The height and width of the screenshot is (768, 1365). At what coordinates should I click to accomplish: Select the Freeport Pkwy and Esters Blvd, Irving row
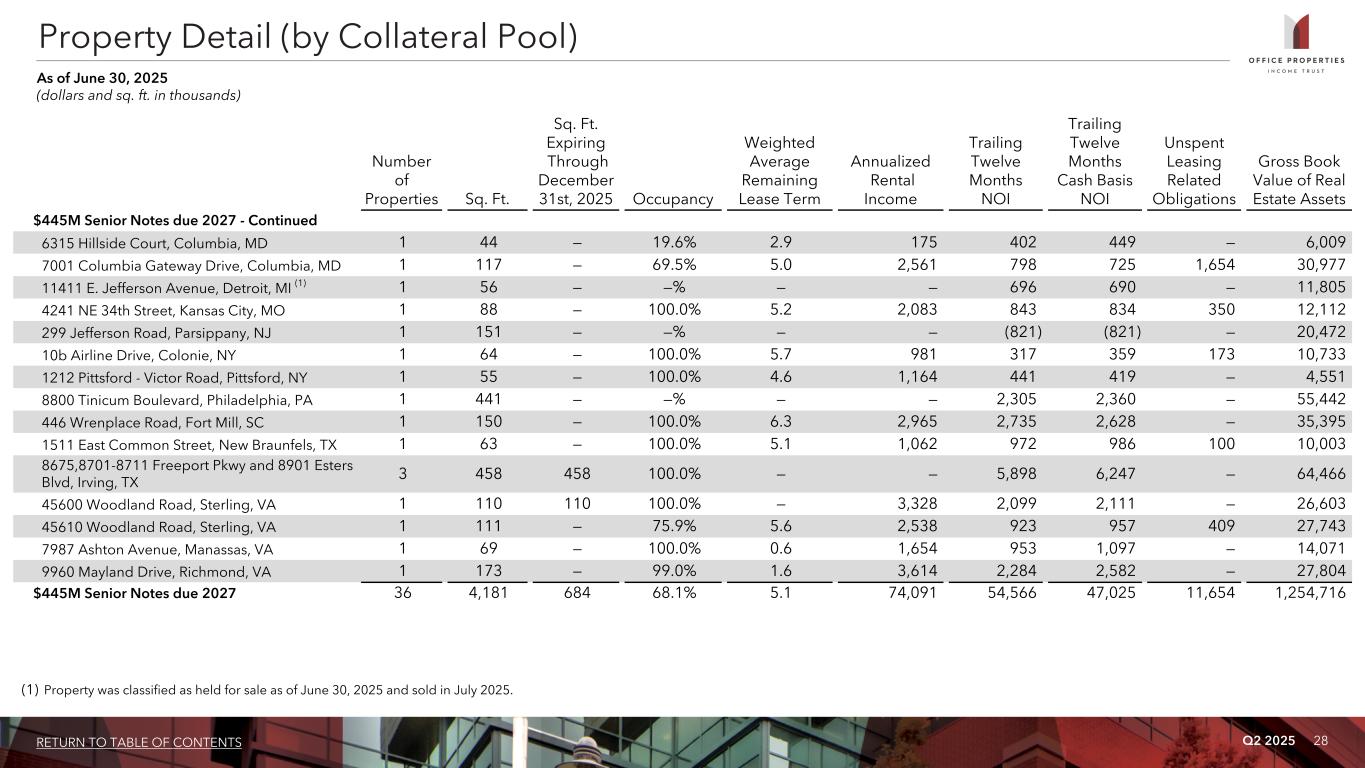186,472
